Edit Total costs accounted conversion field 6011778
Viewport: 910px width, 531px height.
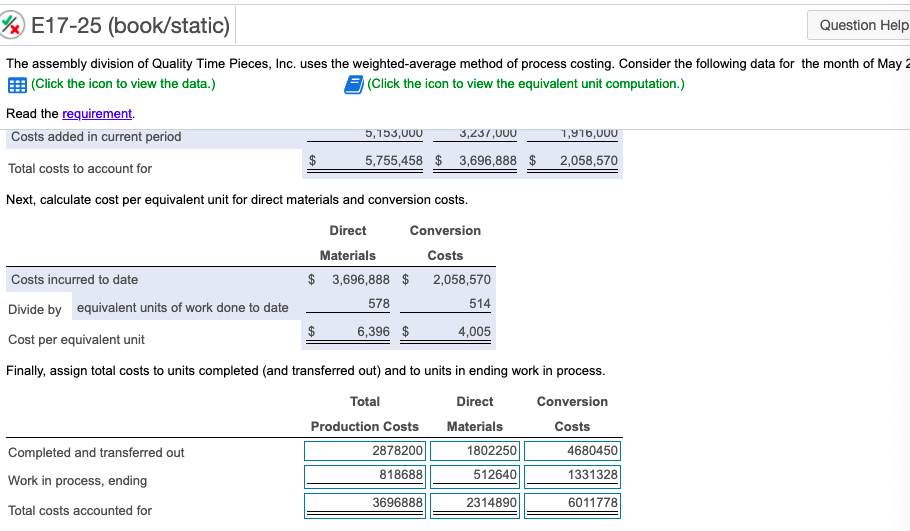click(x=572, y=505)
